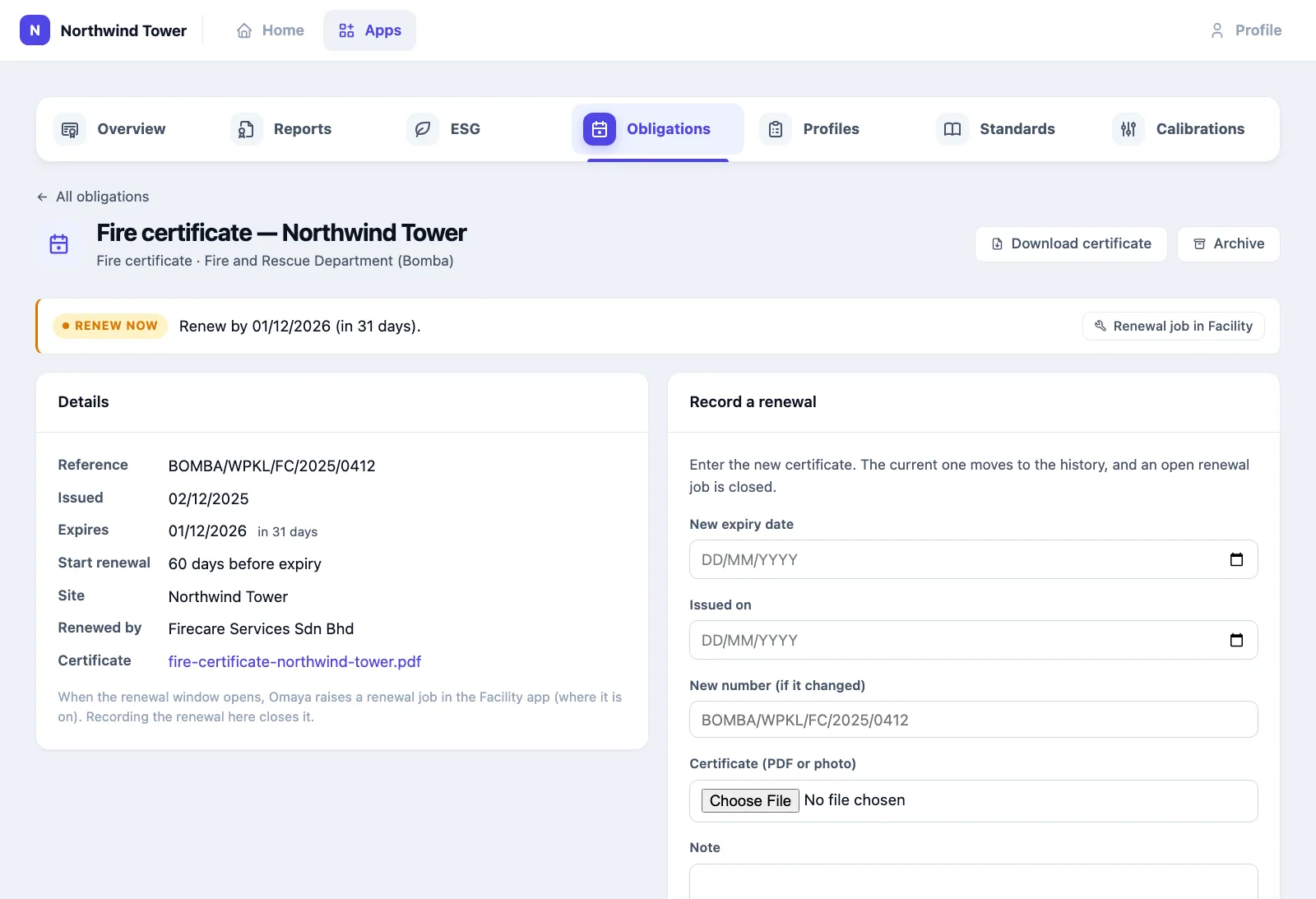
Task: Switch to the Reports tab
Action: click(305, 129)
